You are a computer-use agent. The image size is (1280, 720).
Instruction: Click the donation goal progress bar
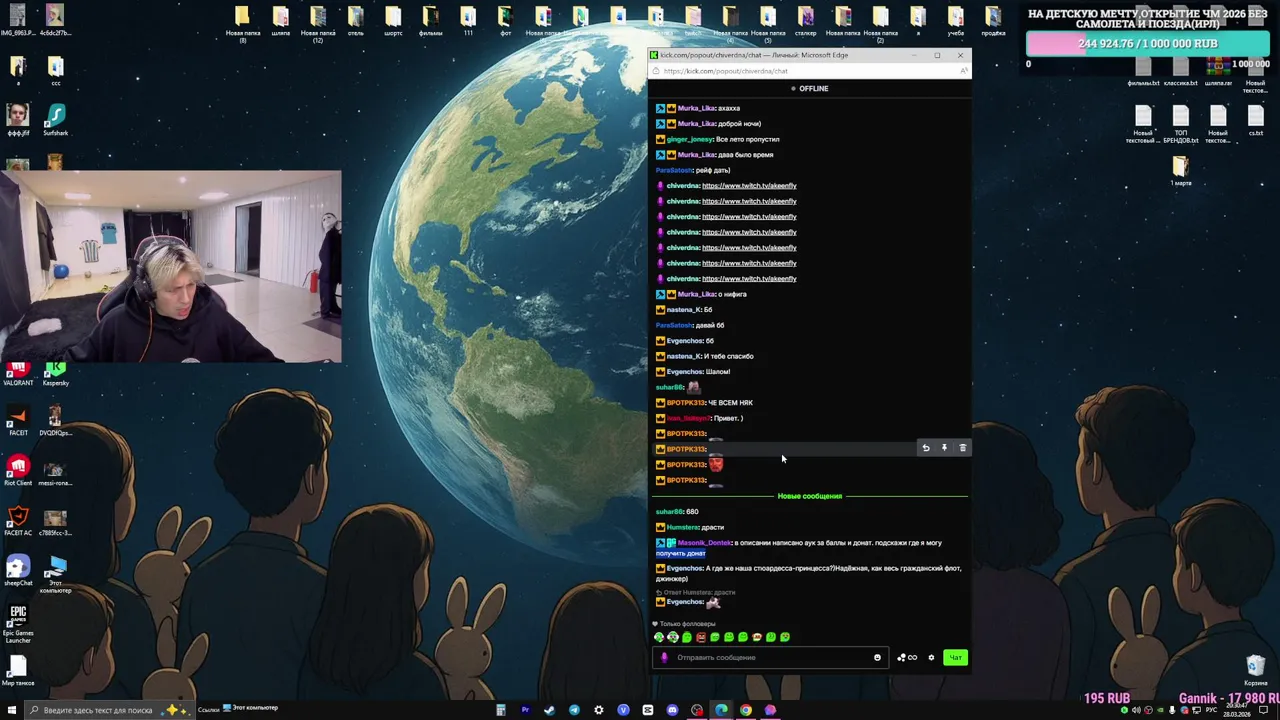(x=1148, y=44)
